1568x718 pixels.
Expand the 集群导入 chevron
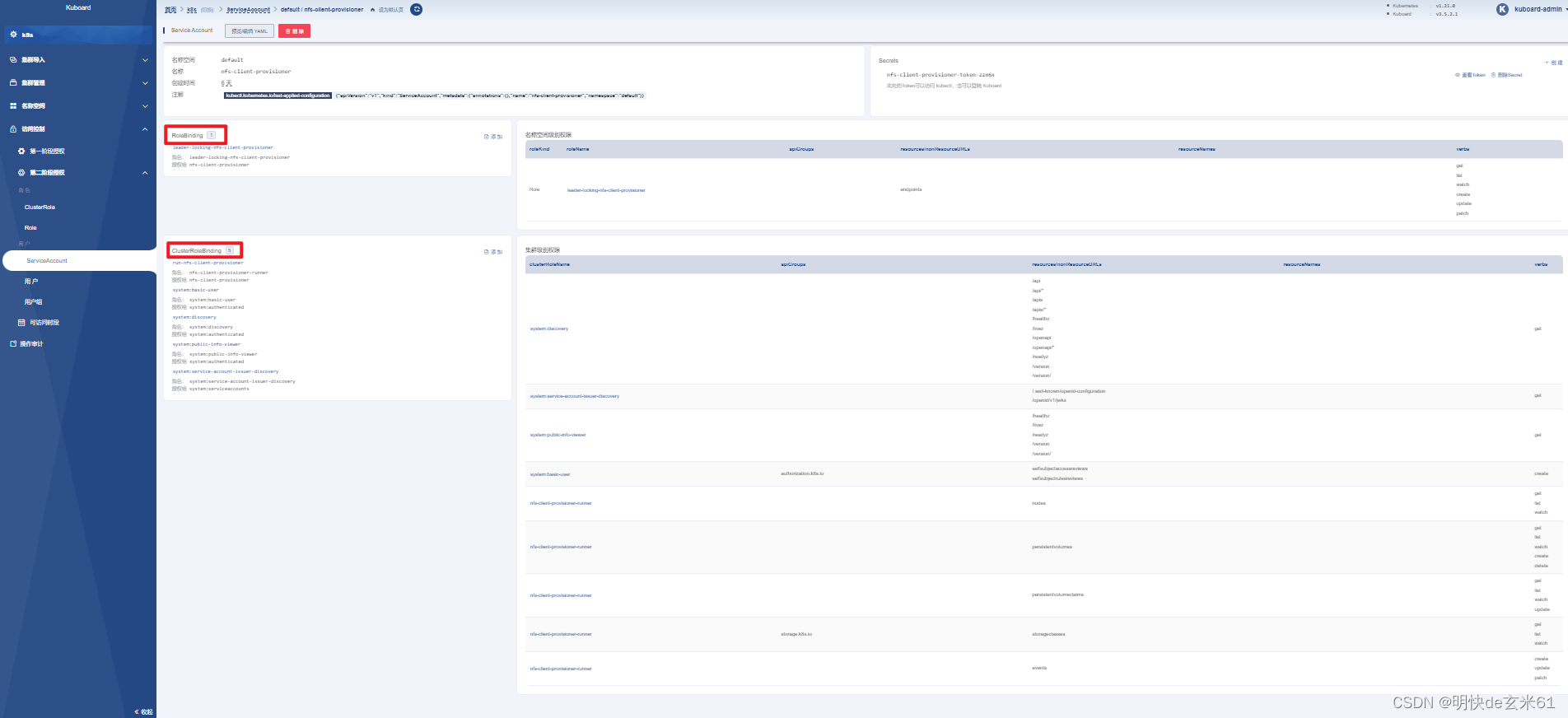(x=145, y=60)
